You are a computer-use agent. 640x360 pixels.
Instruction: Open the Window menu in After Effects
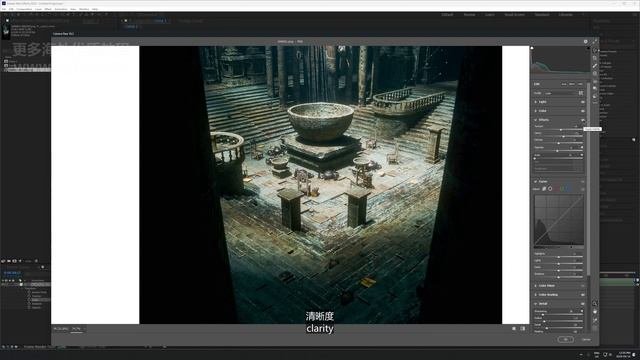[x=84, y=9]
